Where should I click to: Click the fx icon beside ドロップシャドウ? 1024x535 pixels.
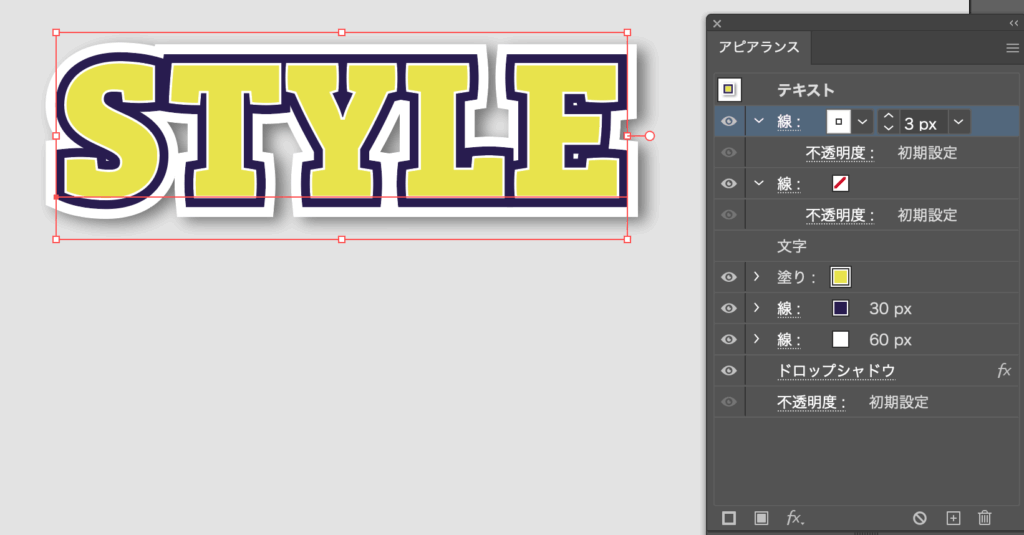[x=1004, y=371]
